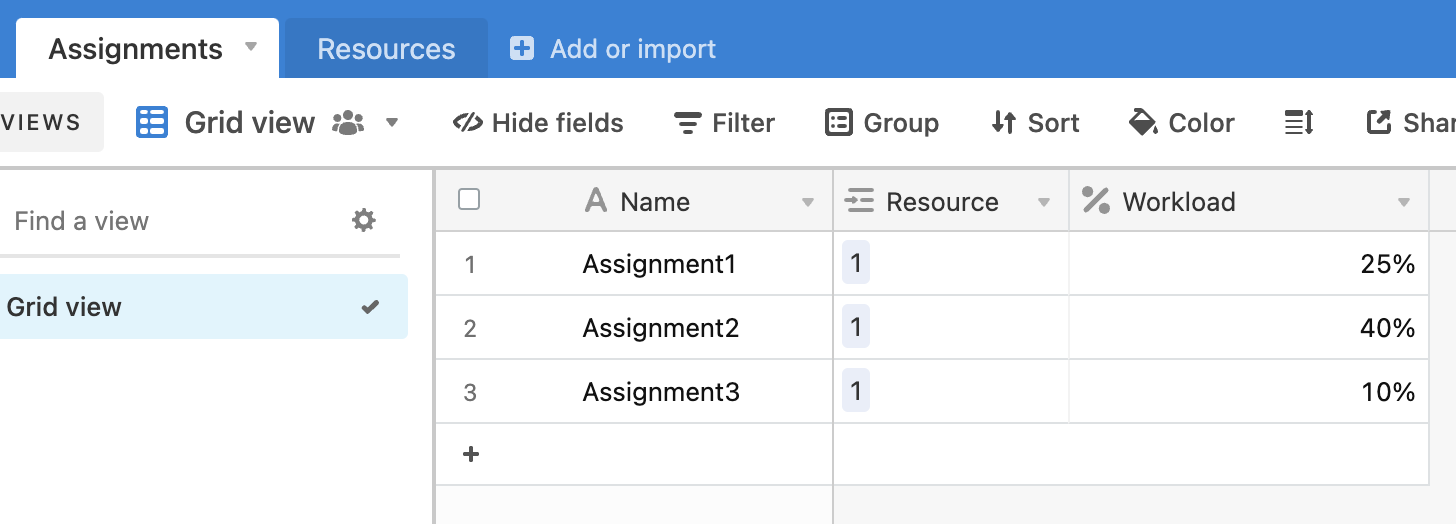Open the Filter tool
This screenshot has height=524, width=1456.
pyautogui.click(x=724, y=123)
